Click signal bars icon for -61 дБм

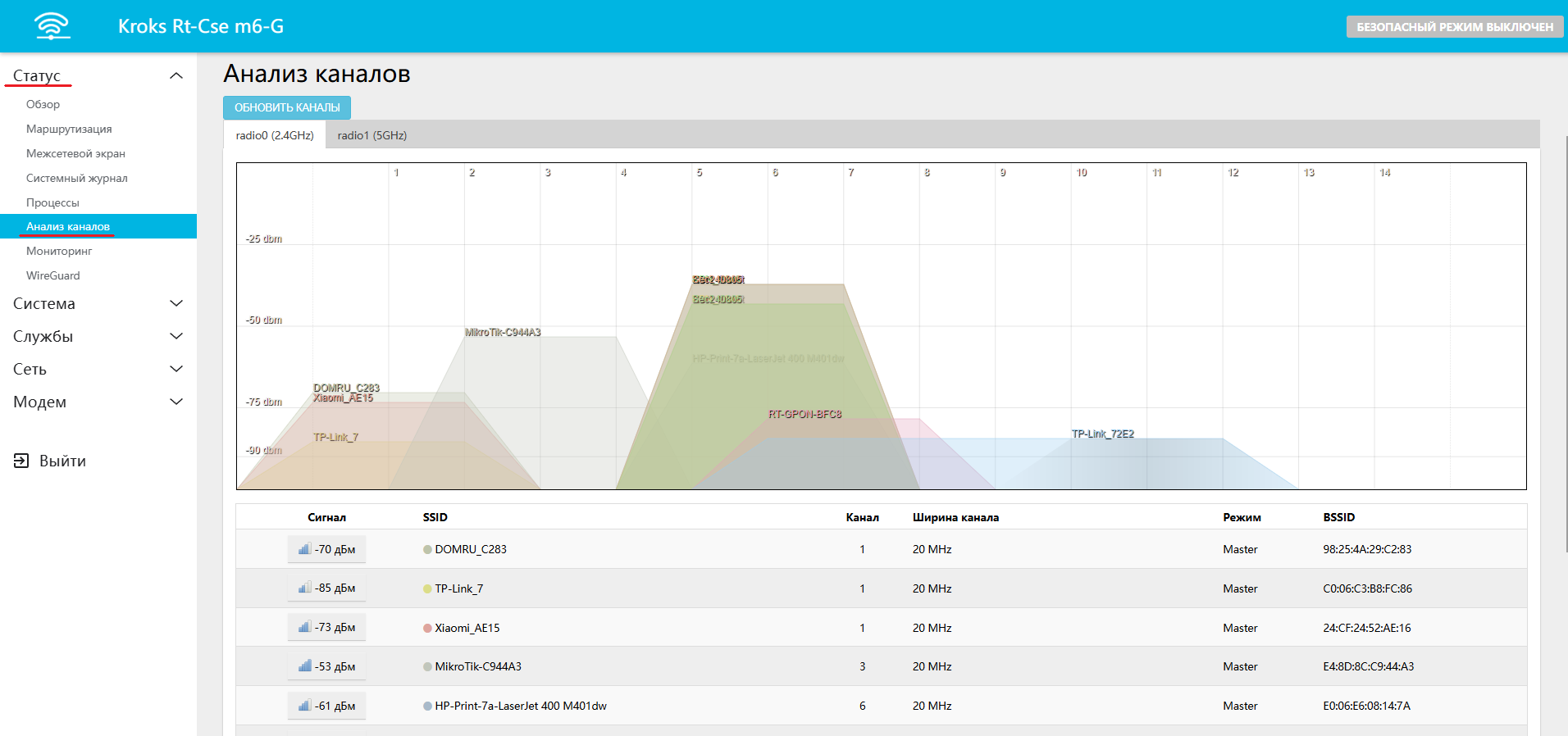click(304, 706)
